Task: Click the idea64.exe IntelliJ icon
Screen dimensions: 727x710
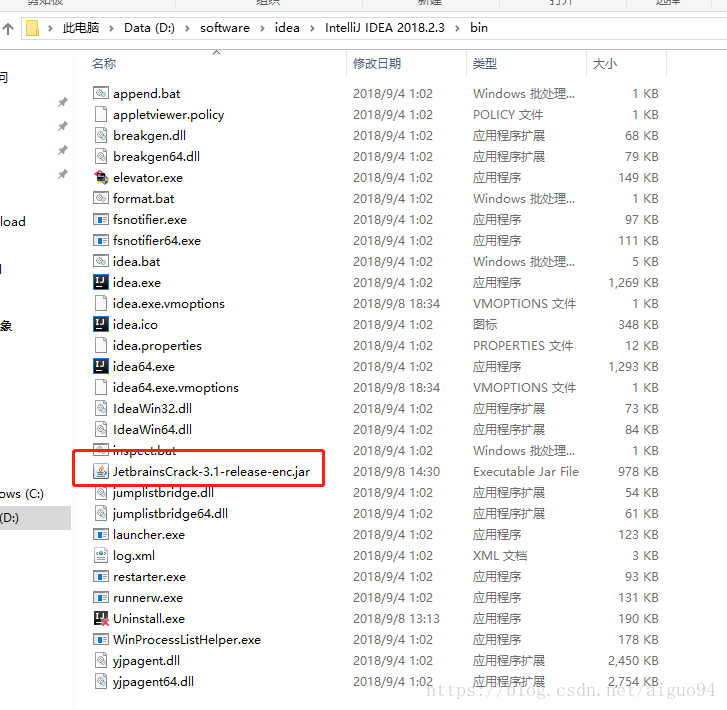Action: click(101, 366)
